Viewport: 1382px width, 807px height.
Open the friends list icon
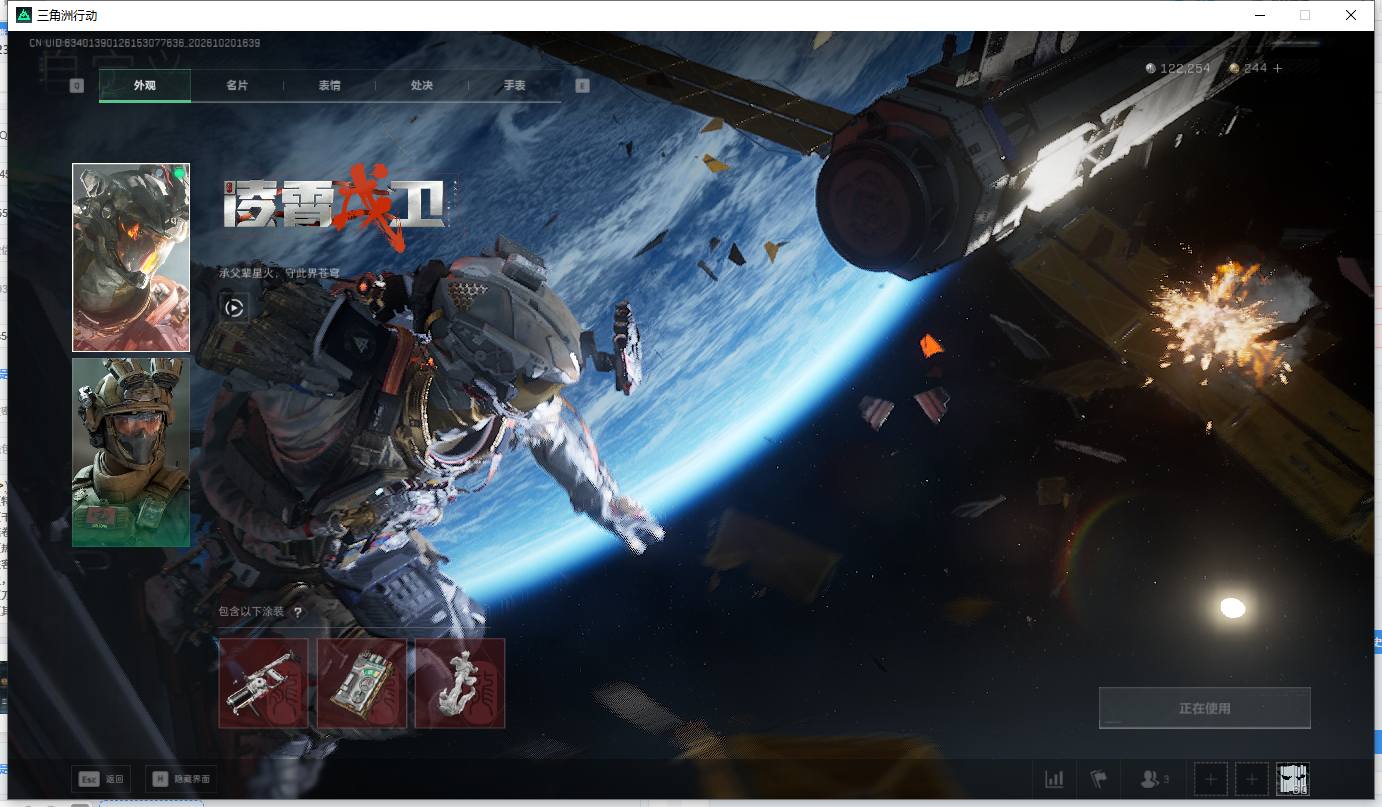[1155, 779]
